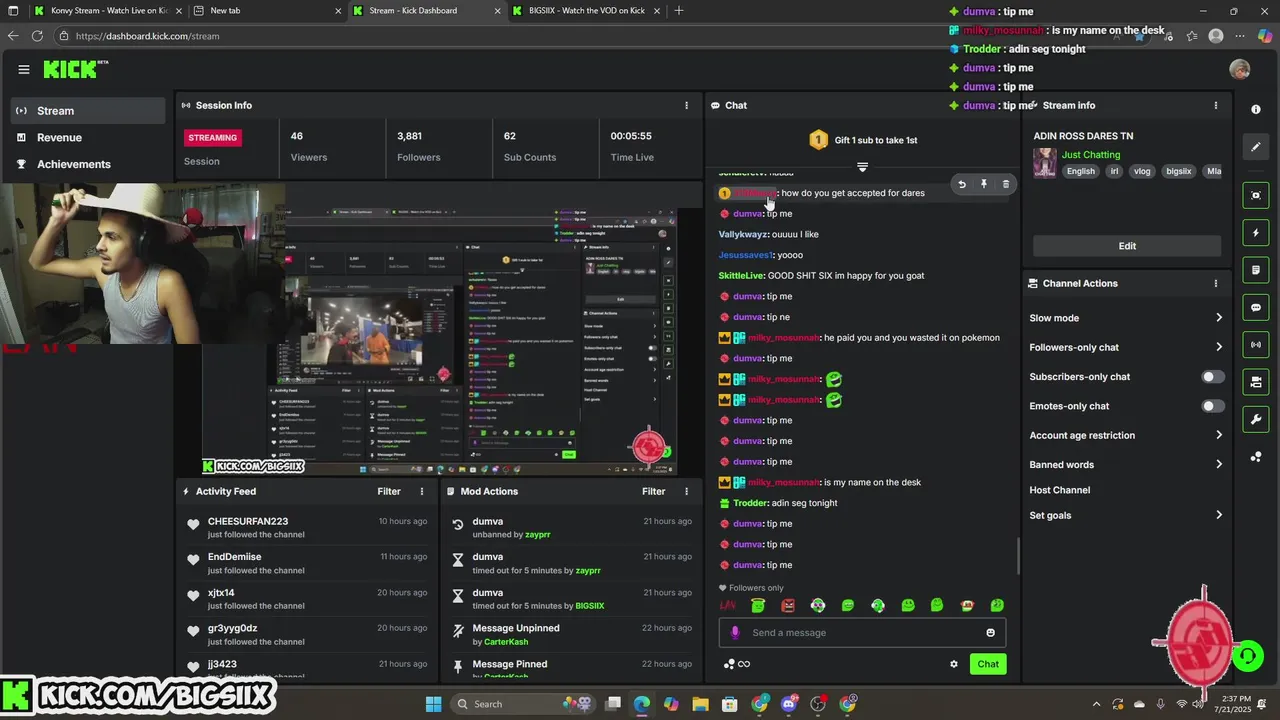The height and width of the screenshot is (720, 1280).
Task: Click the Just Chatting category link
Action: (1090, 155)
